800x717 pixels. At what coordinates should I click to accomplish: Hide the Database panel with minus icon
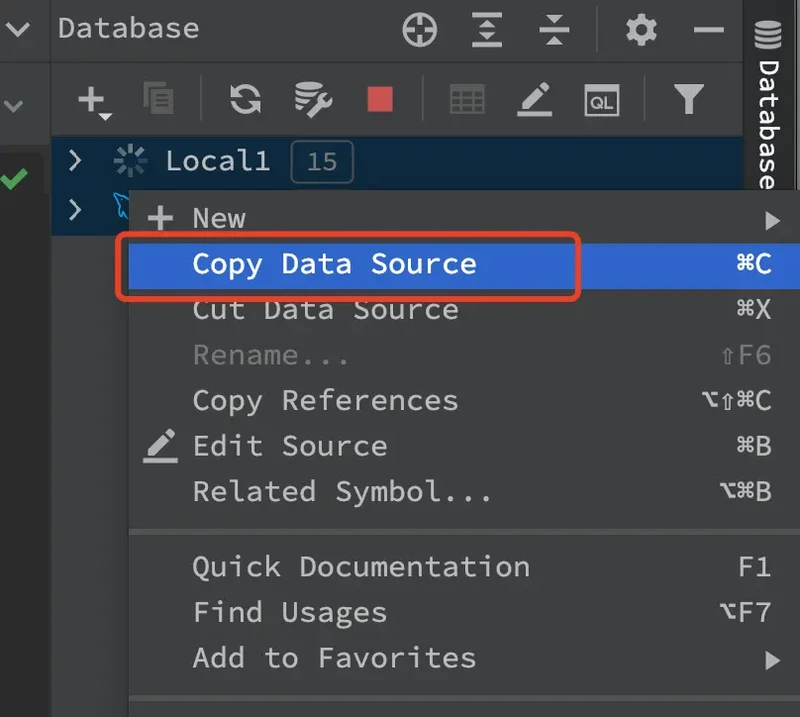click(708, 31)
